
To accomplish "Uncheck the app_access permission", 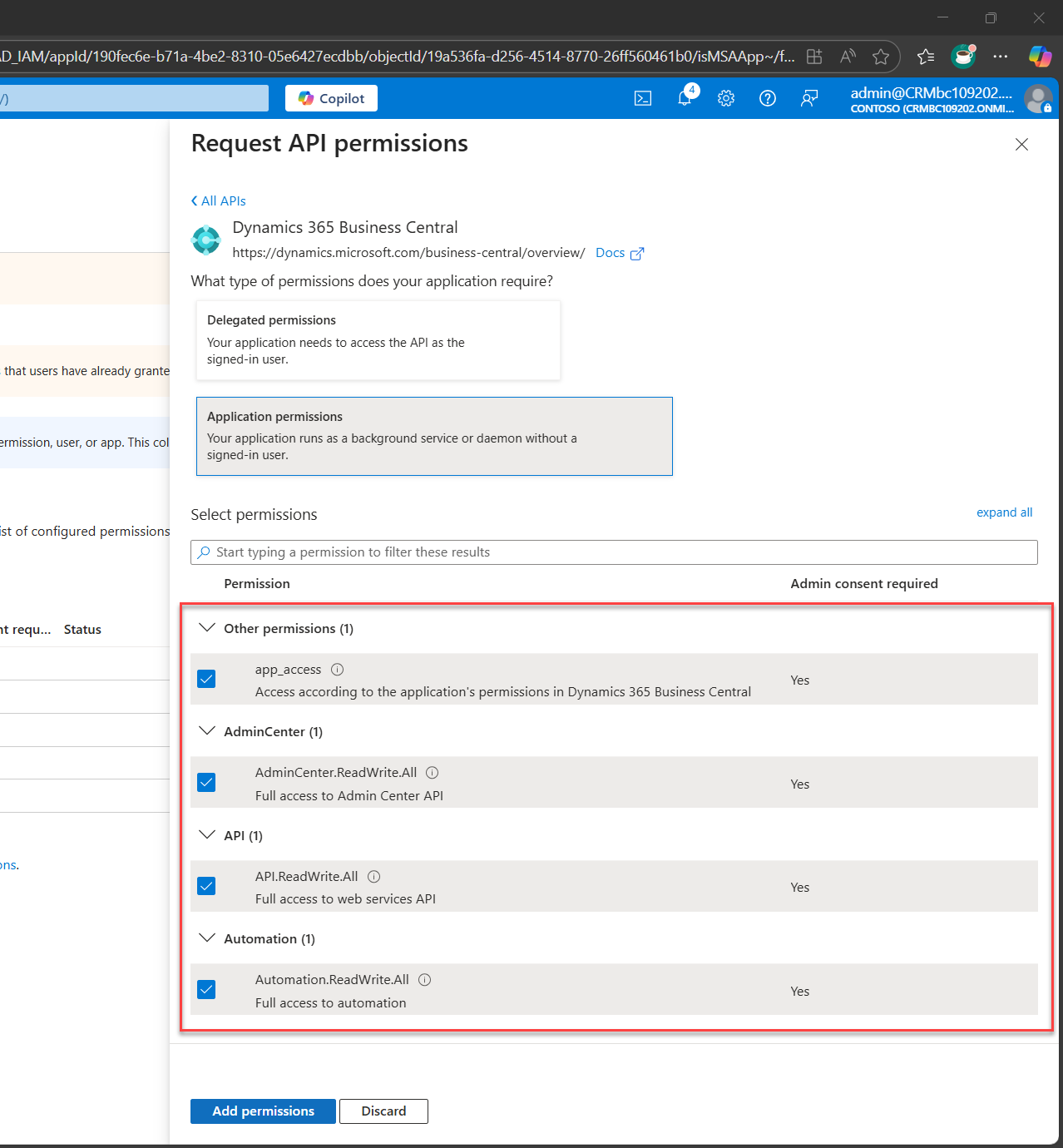I will point(206,679).
